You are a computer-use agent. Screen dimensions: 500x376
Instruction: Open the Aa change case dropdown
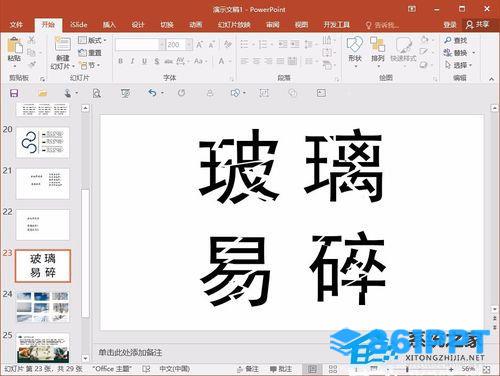pos(200,61)
